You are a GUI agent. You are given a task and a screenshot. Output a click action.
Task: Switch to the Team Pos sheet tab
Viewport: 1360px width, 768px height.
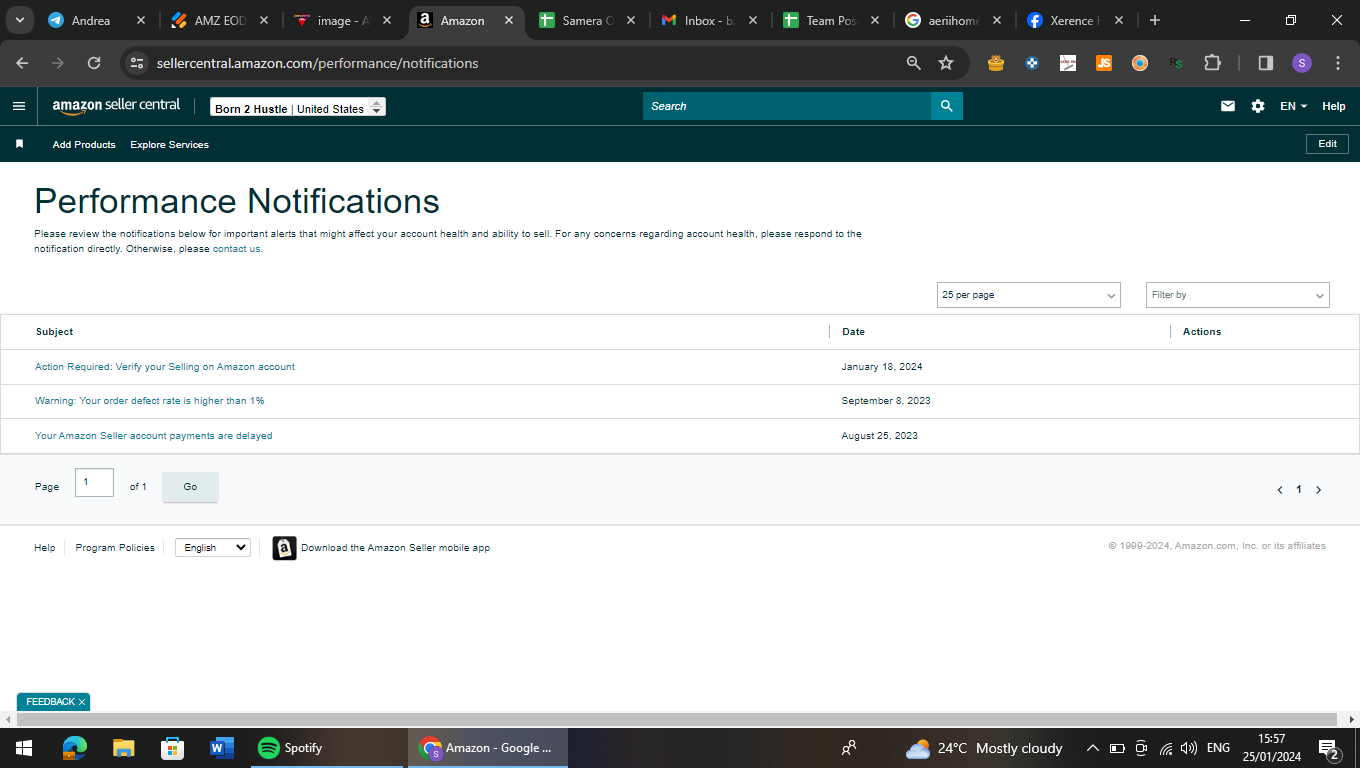click(831, 20)
